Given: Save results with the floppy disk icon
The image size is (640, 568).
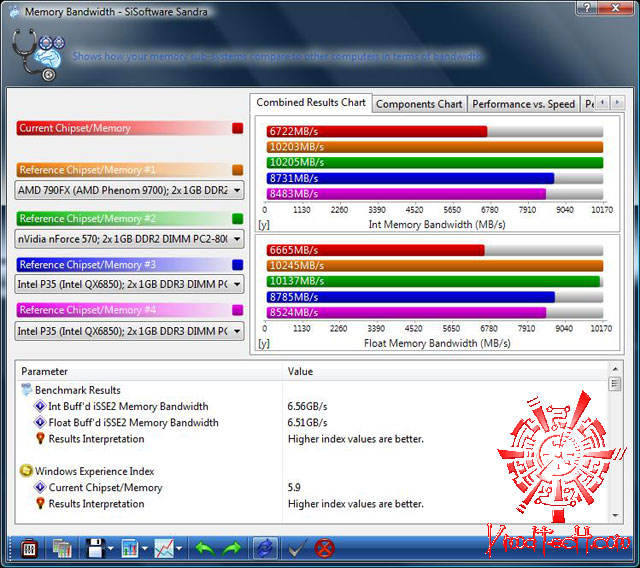Looking at the screenshot, I should 96,548.
